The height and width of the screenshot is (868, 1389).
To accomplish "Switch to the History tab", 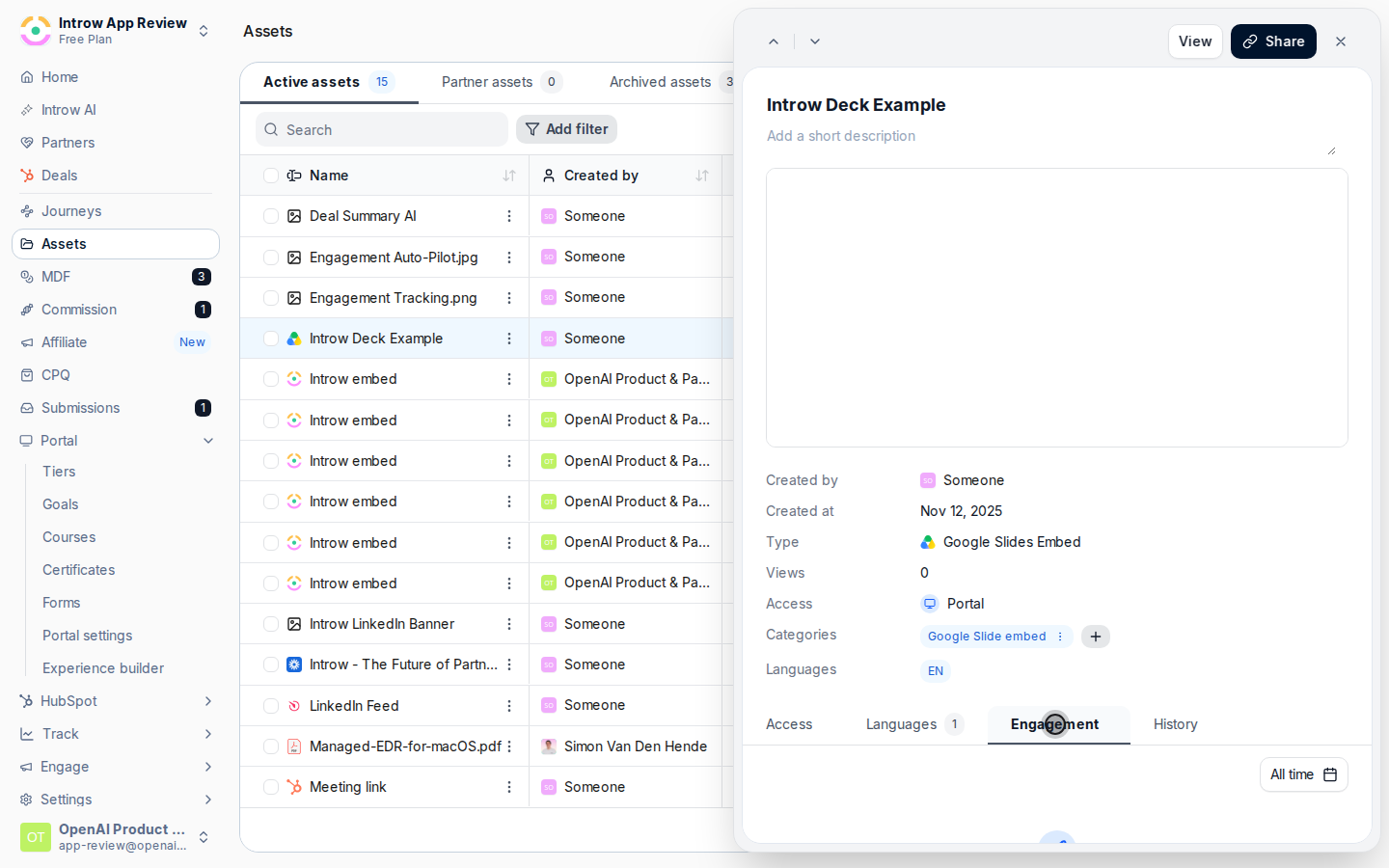I will tap(1175, 724).
